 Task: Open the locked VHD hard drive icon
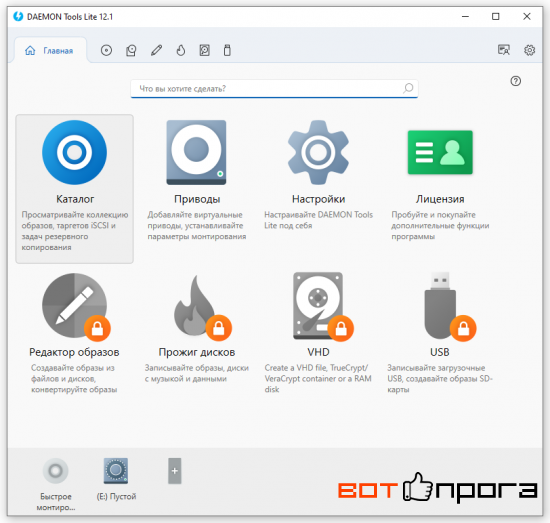pos(323,306)
